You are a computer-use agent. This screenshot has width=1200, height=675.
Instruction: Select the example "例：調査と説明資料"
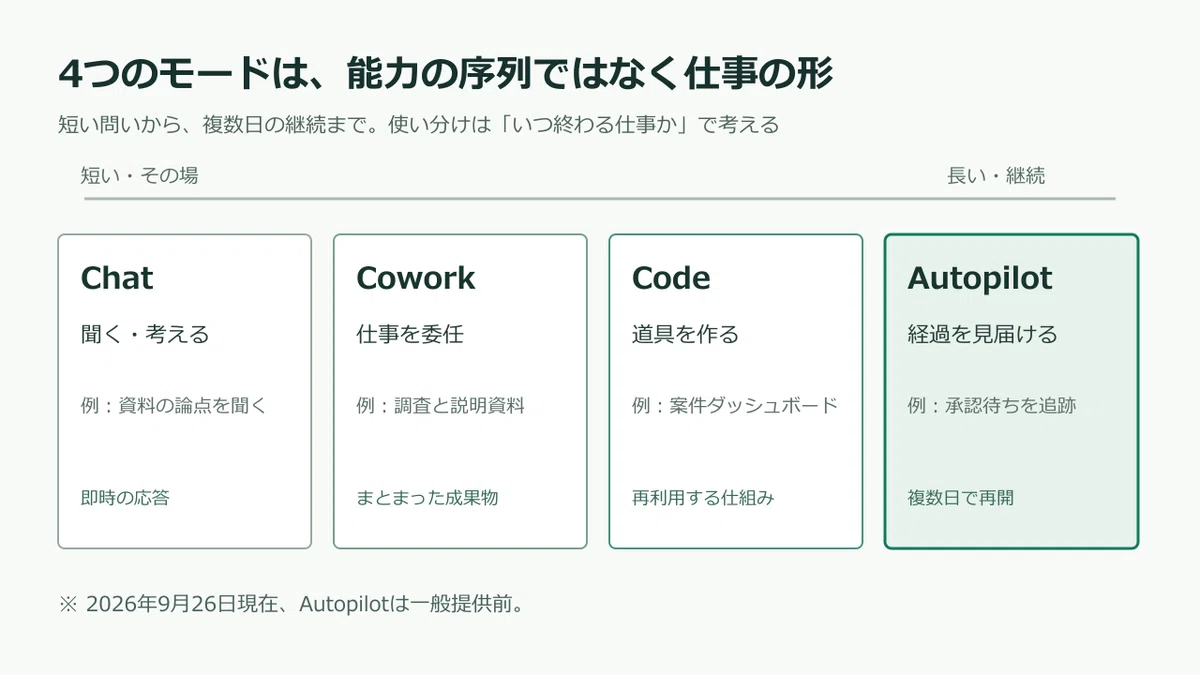click(x=440, y=406)
